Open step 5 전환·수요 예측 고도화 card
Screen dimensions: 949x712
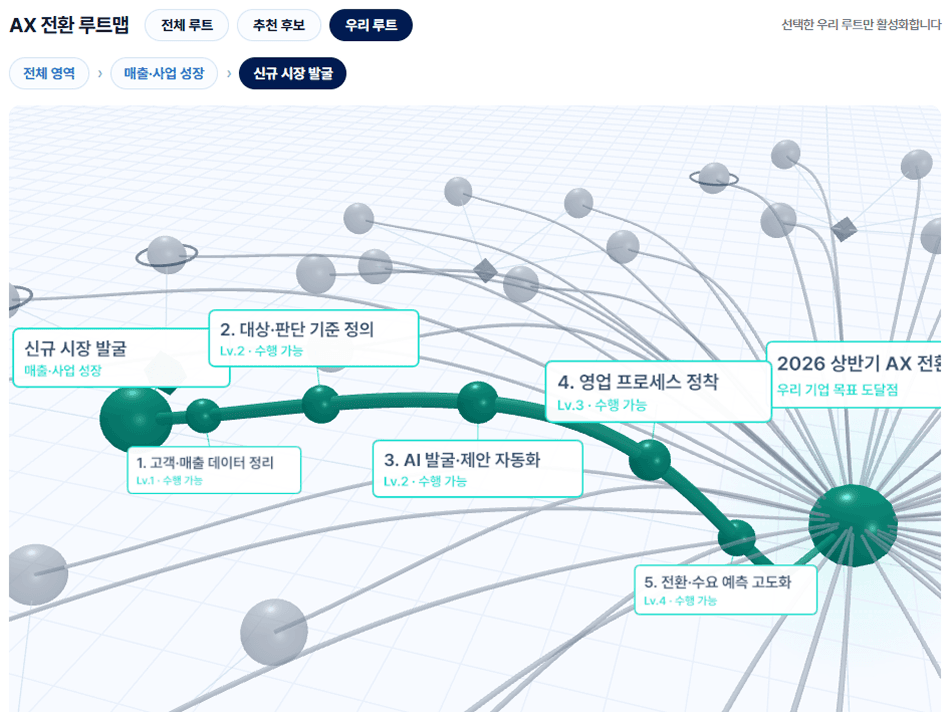(x=726, y=590)
